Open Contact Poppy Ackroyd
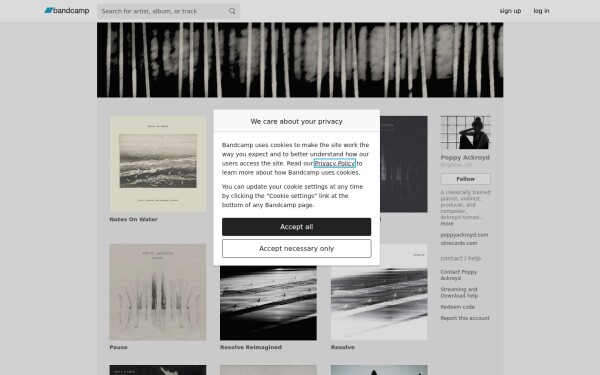Image resolution: width=600 pixels, height=375 pixels. pos(458,275)
